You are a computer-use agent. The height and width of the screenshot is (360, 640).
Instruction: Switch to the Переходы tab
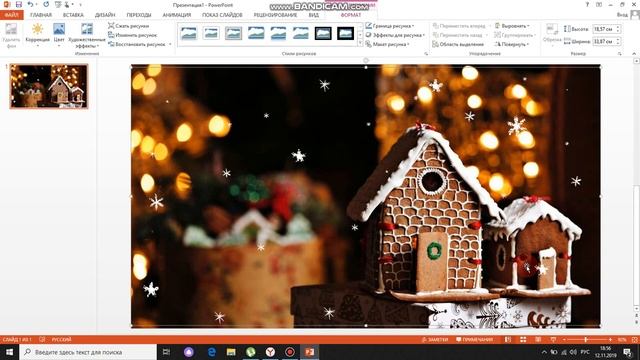click(x=139, y=15)
